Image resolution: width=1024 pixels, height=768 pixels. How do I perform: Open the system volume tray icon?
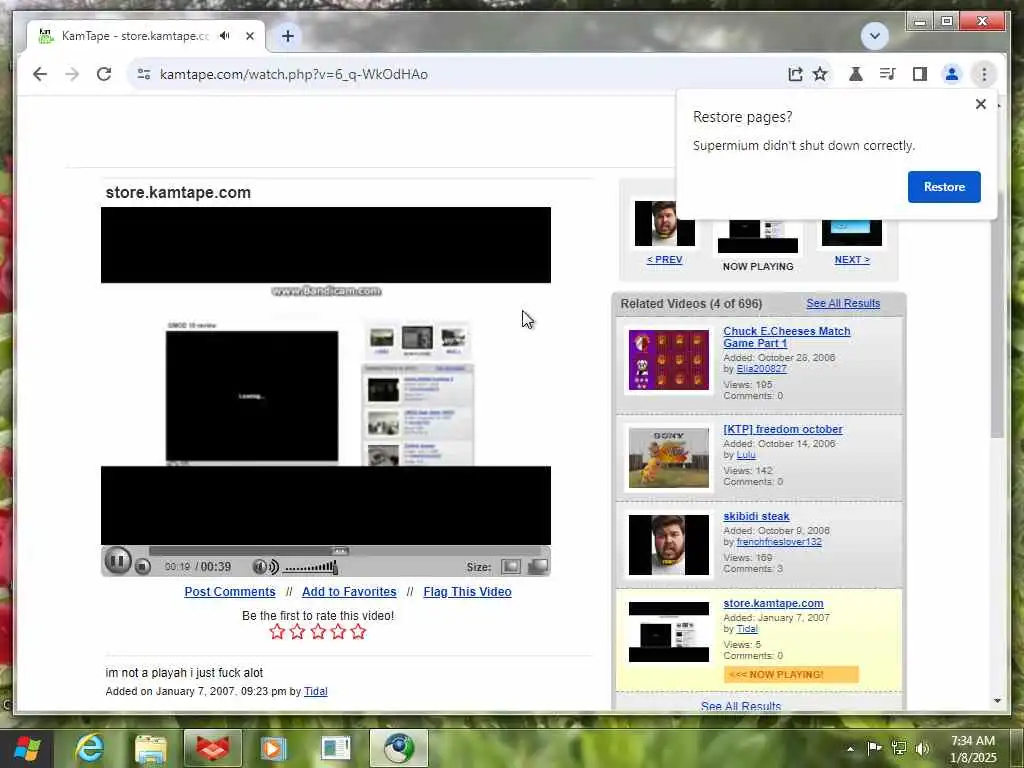coord(923,748)
